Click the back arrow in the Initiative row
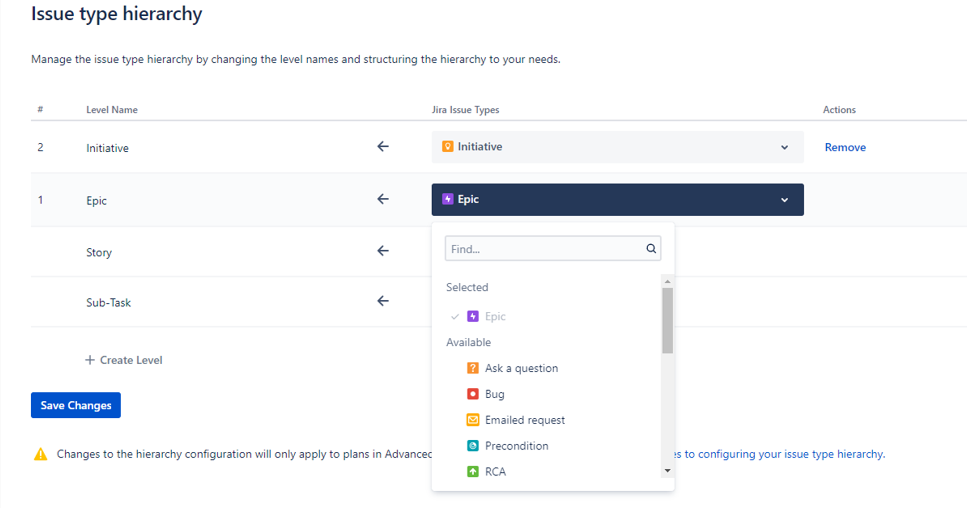This screenshot has width=967, height=508. coord(383,146)
